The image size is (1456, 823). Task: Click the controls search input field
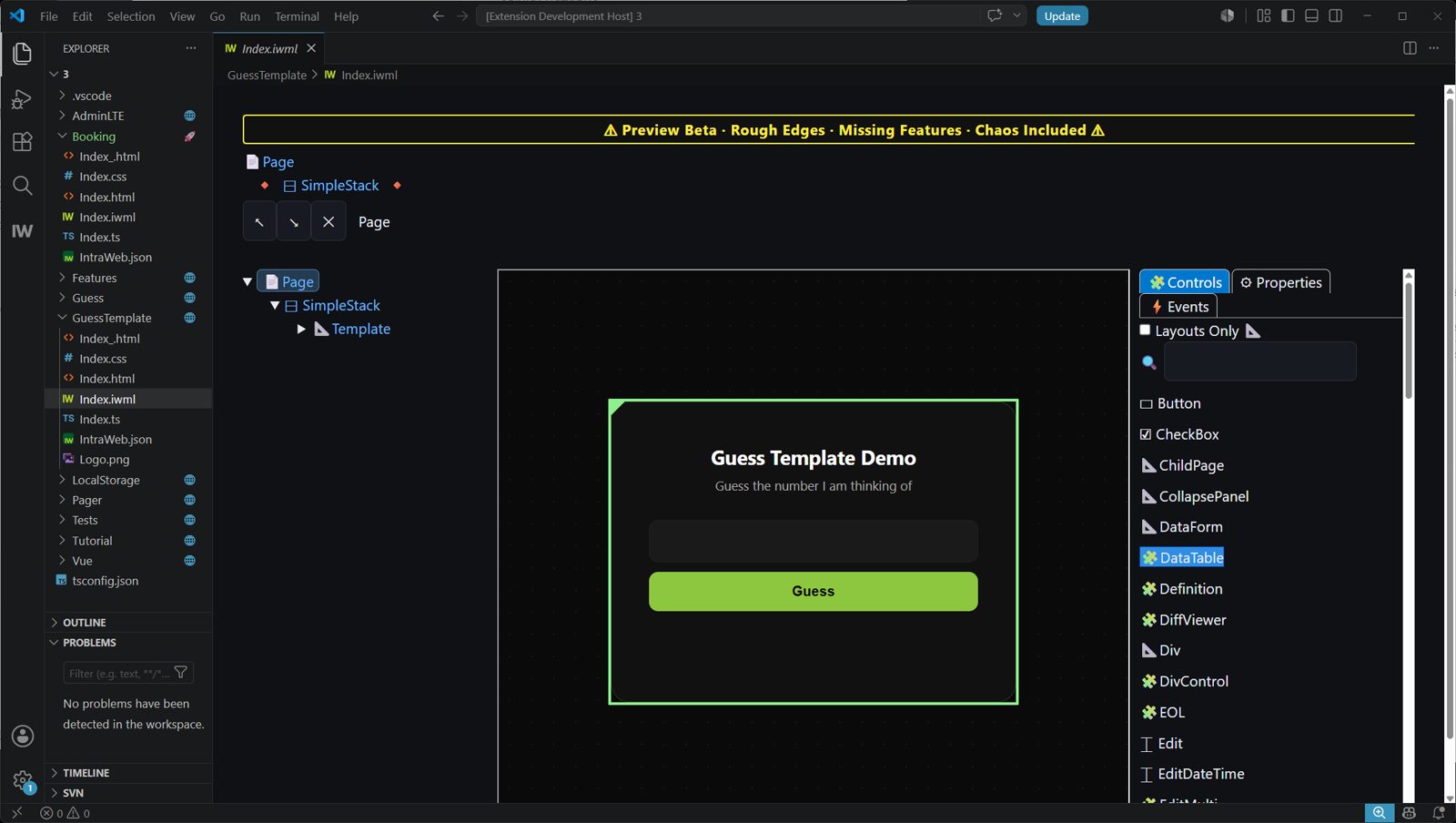click(1260, 361)
